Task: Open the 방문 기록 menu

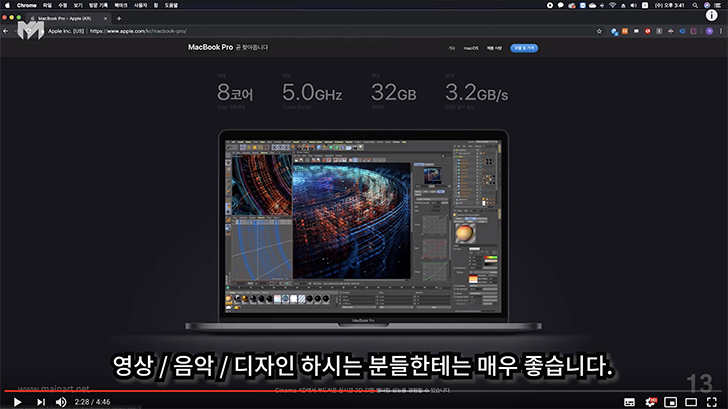Action: click(x=98, y=5)
